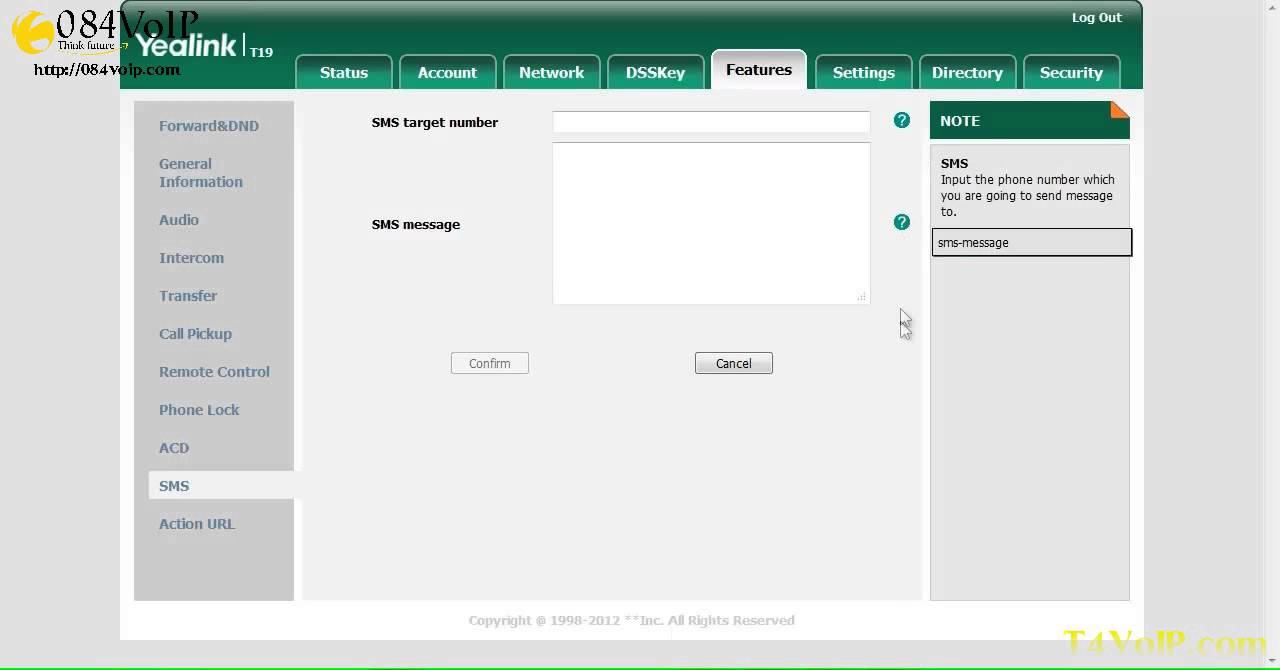Open Transfer settings in the sidebar
The image size is (1280, 670).
pos(188,296)
